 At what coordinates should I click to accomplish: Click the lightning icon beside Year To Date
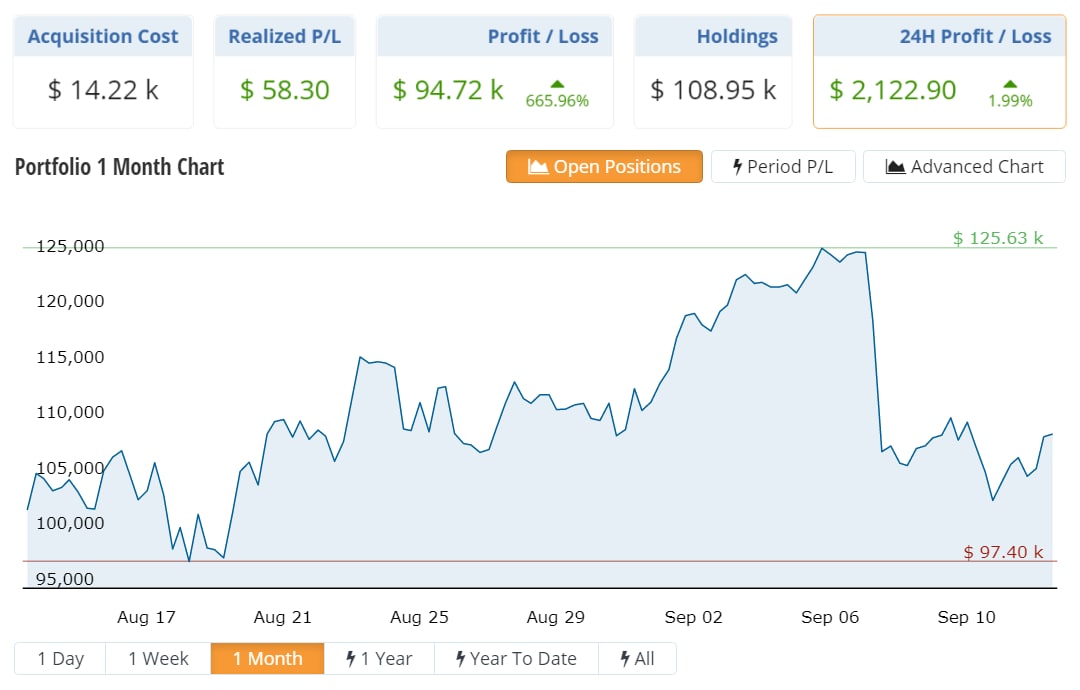pyautogui.click(x=460, y=658)
